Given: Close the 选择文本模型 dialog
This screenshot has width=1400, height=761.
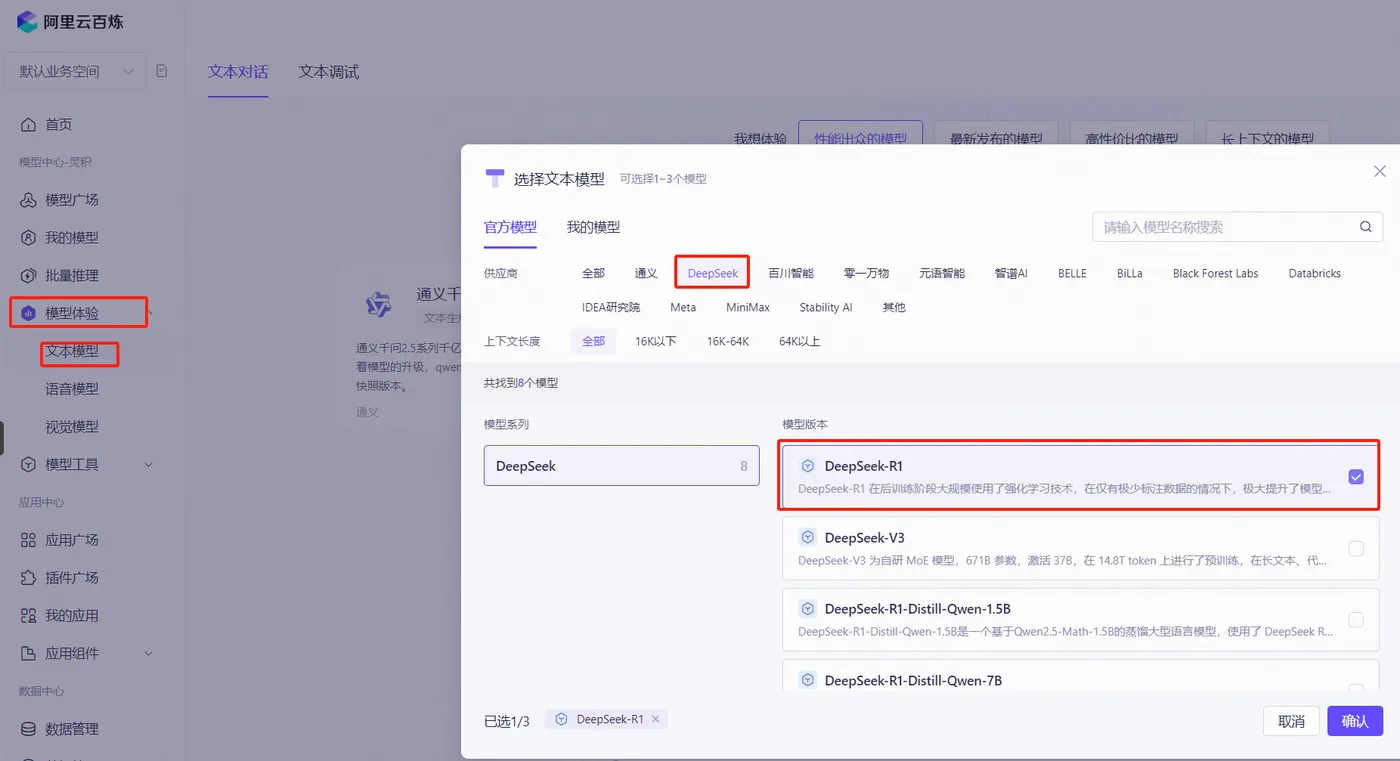Looking at the screenshot, I should pos(1380,171).
